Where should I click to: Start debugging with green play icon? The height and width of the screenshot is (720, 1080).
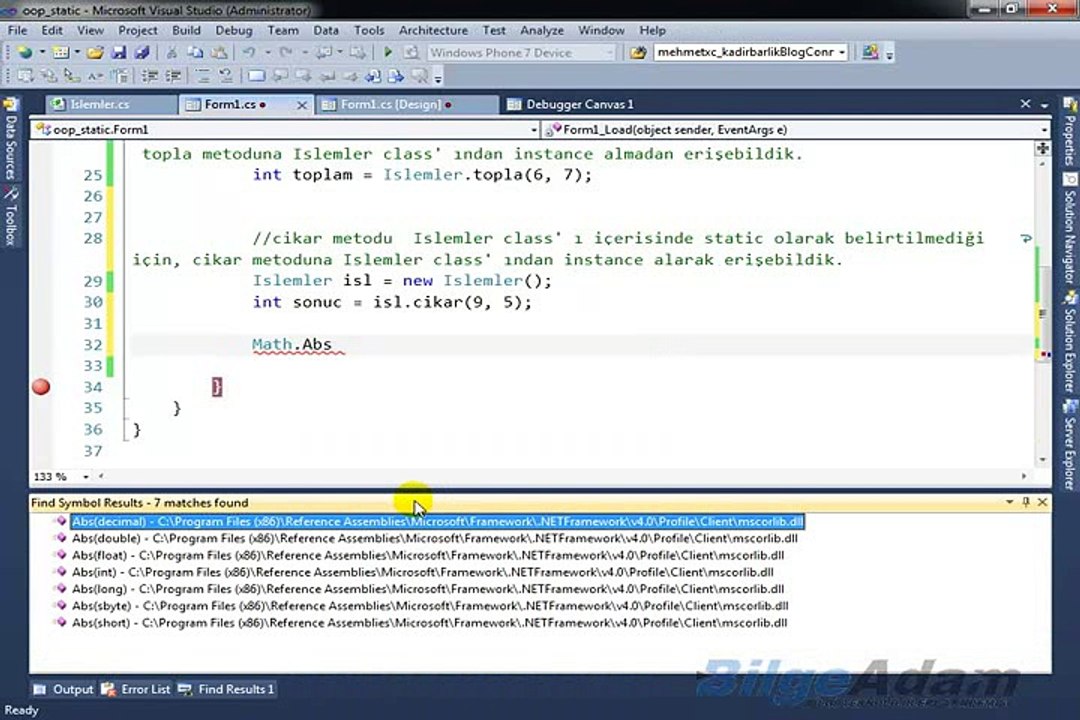point(388,52)
